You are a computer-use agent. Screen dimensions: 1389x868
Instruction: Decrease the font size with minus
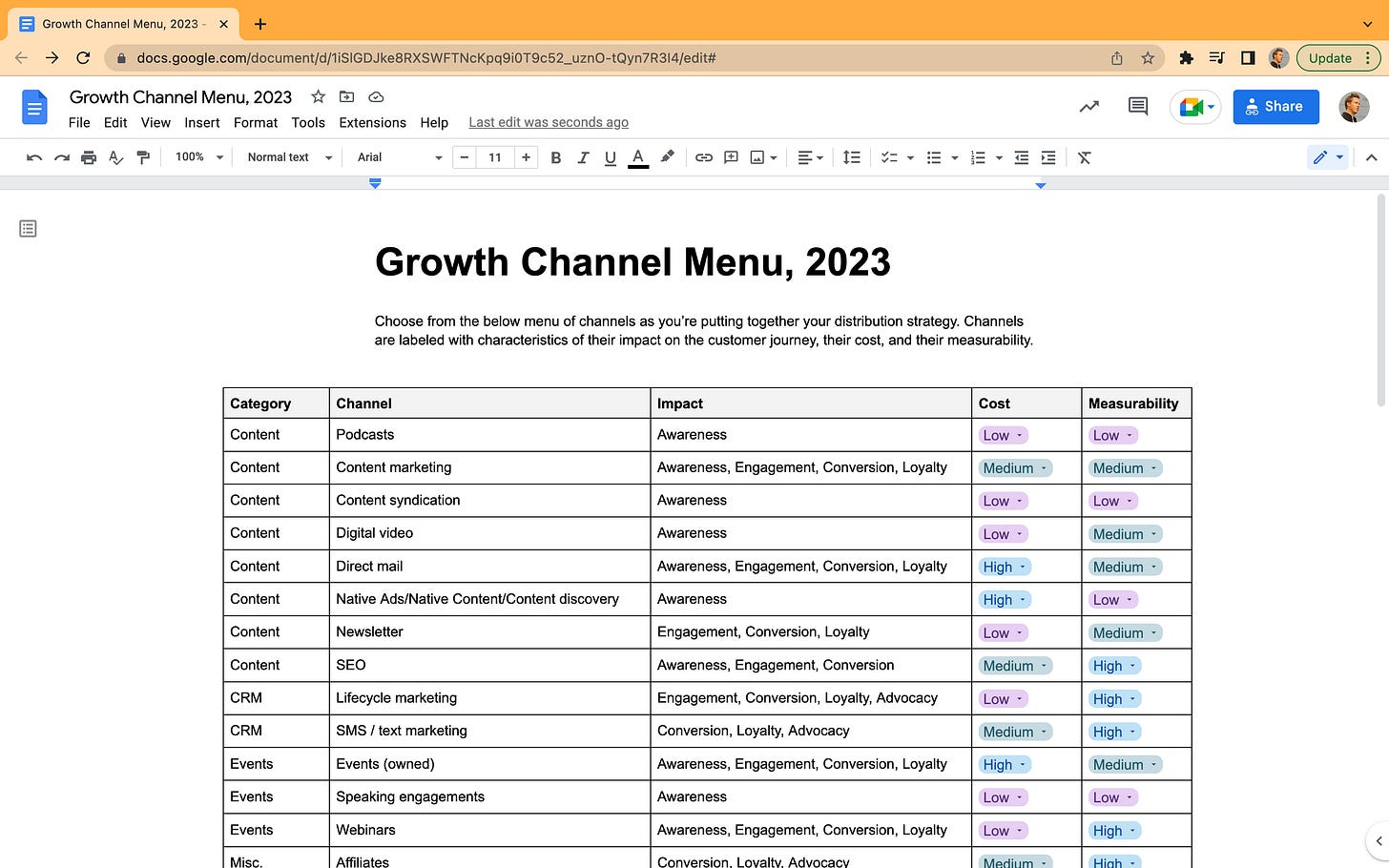(x=465, y=157)
